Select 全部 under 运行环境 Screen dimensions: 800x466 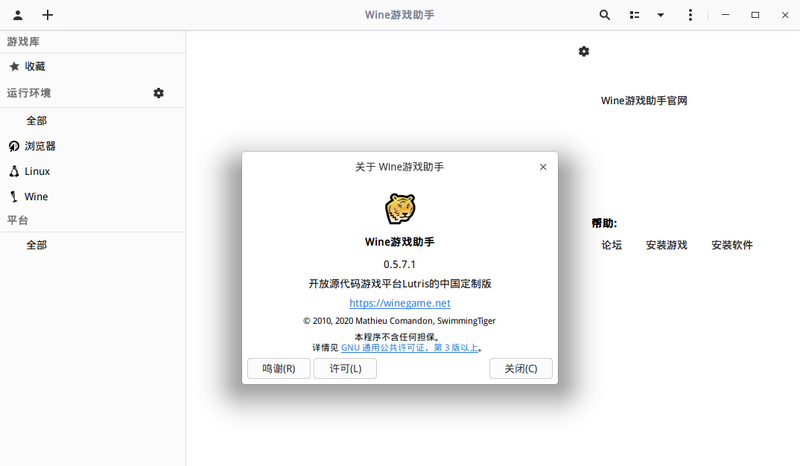pyautogui.click(x=36, y=120)
